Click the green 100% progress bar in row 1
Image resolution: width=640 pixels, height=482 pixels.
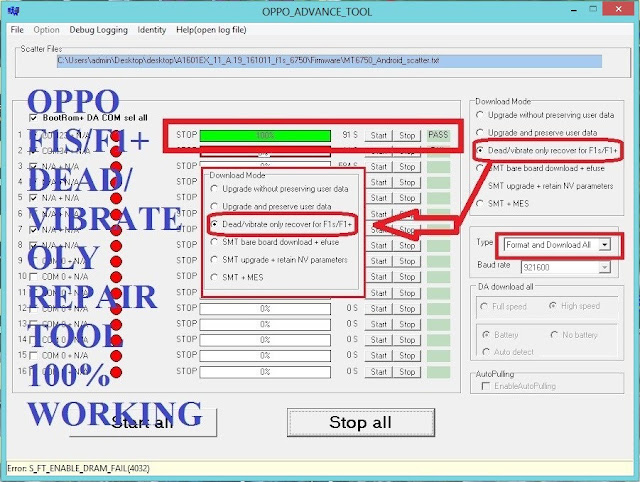tap(265, 135)
